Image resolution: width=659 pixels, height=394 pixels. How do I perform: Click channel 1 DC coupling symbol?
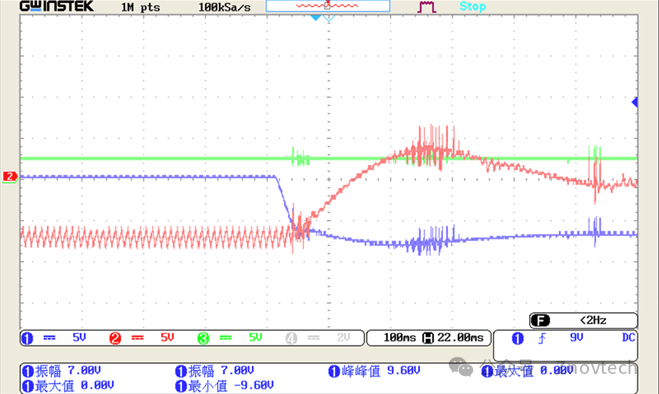[x=50, y=338]
